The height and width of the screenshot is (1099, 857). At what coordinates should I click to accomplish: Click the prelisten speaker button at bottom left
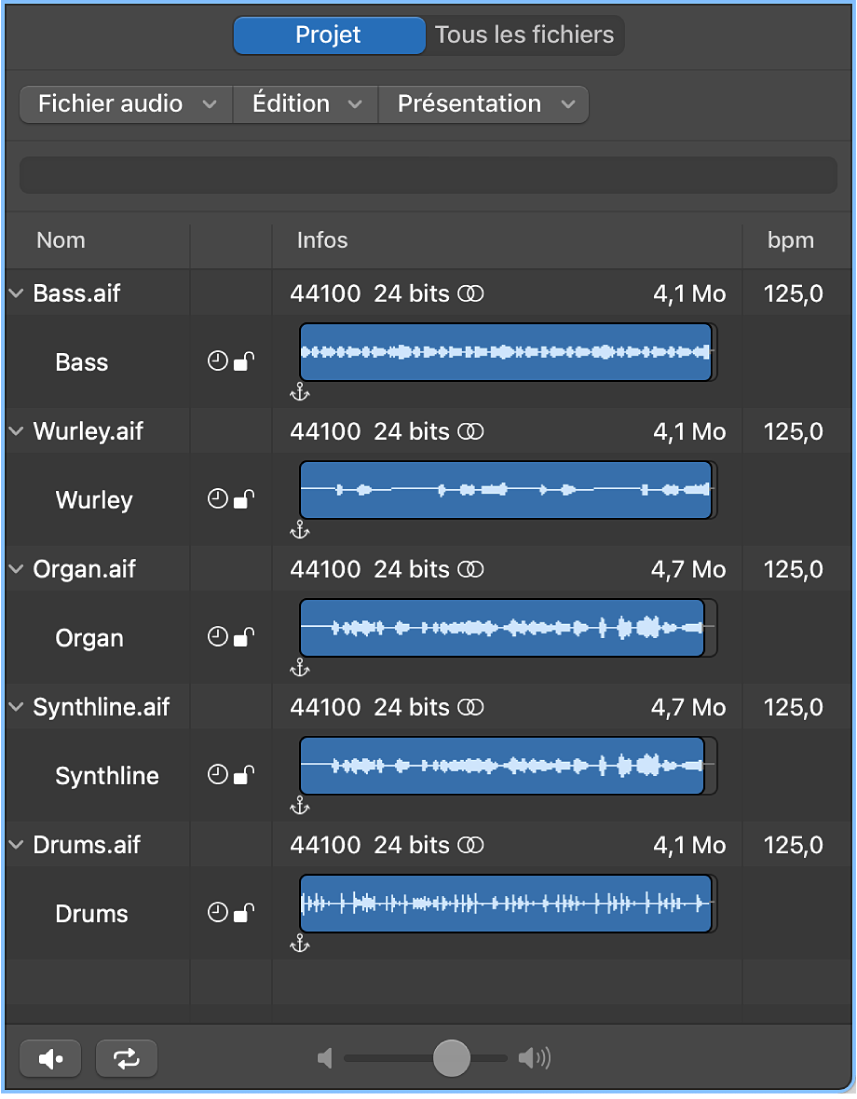(49, 1057)
